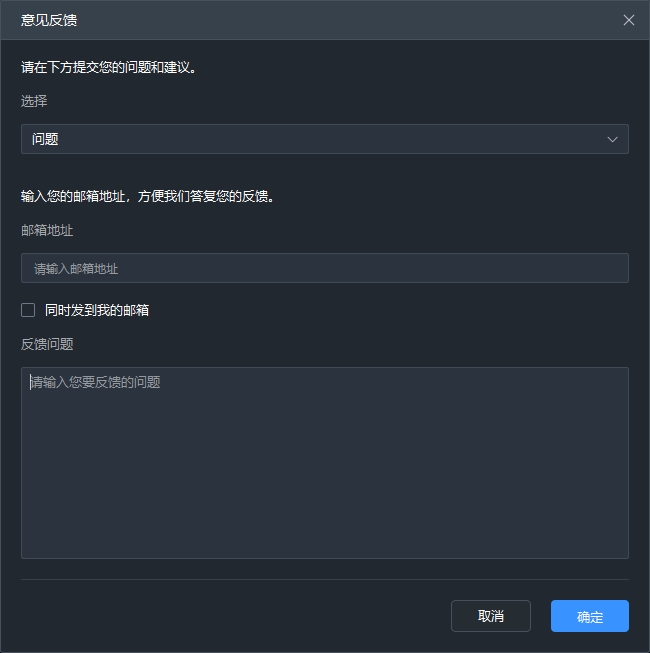Click the empty bottom area of feedback box
650x653 pixels.
tap(324, 520)
